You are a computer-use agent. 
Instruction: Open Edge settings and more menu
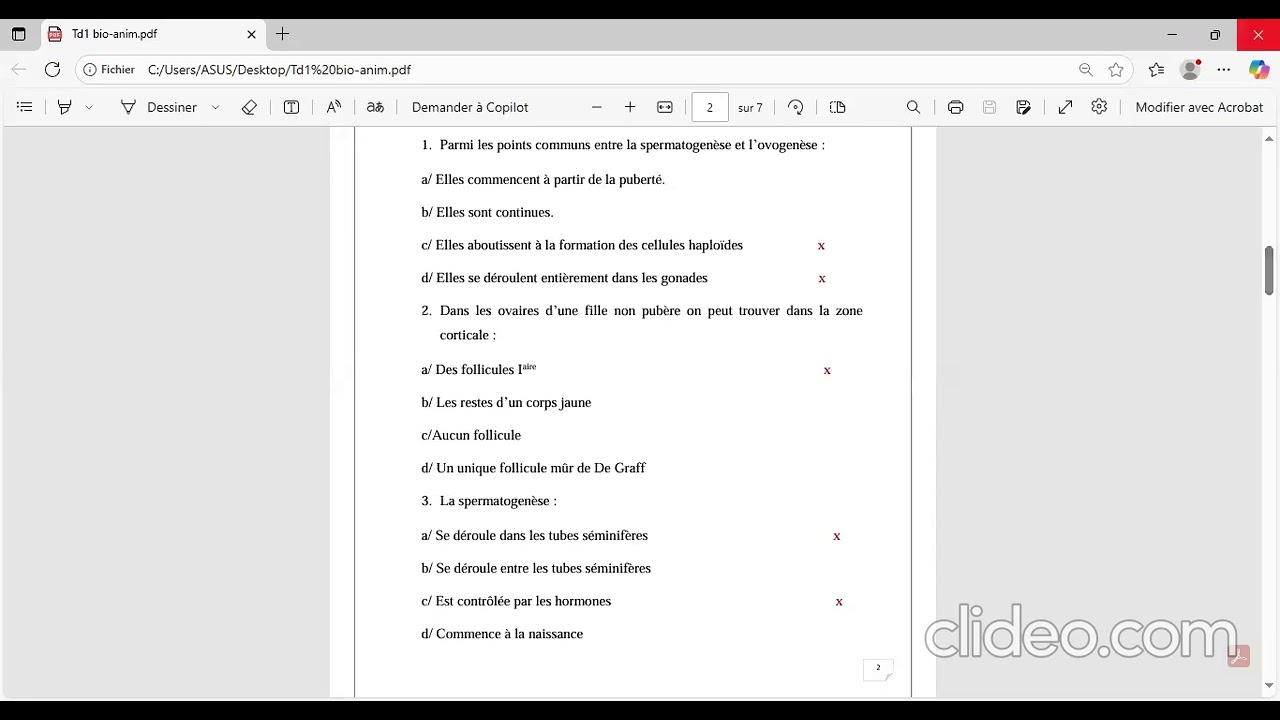click(1224, 70)
